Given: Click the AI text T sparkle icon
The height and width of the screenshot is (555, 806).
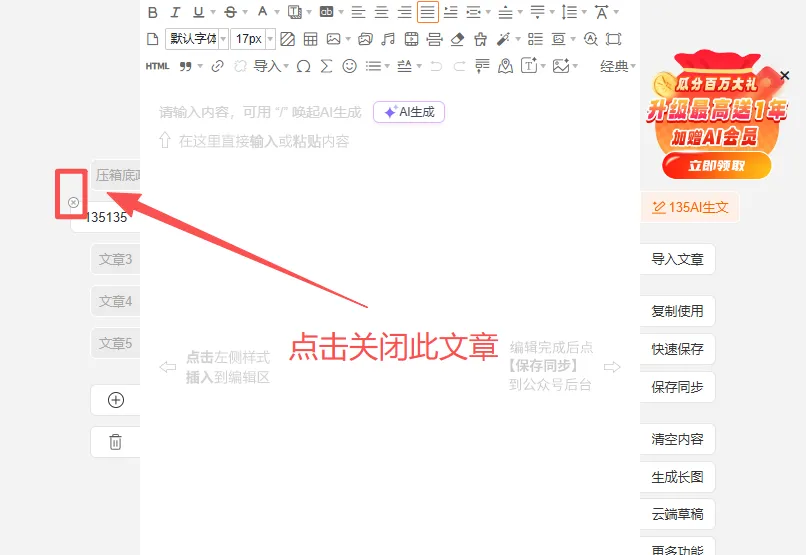Looking at the screenshot, I should pos(529,66).
